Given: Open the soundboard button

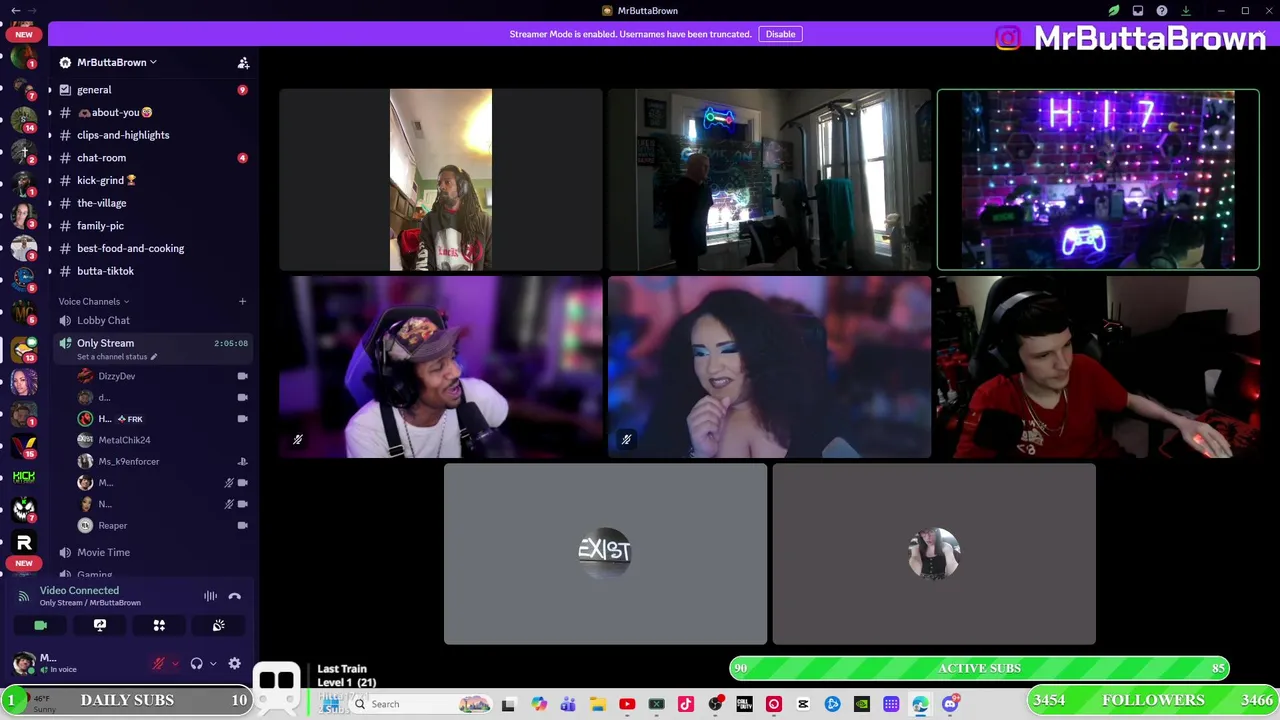Looking at the screenshot, I should tap(218, 625).
